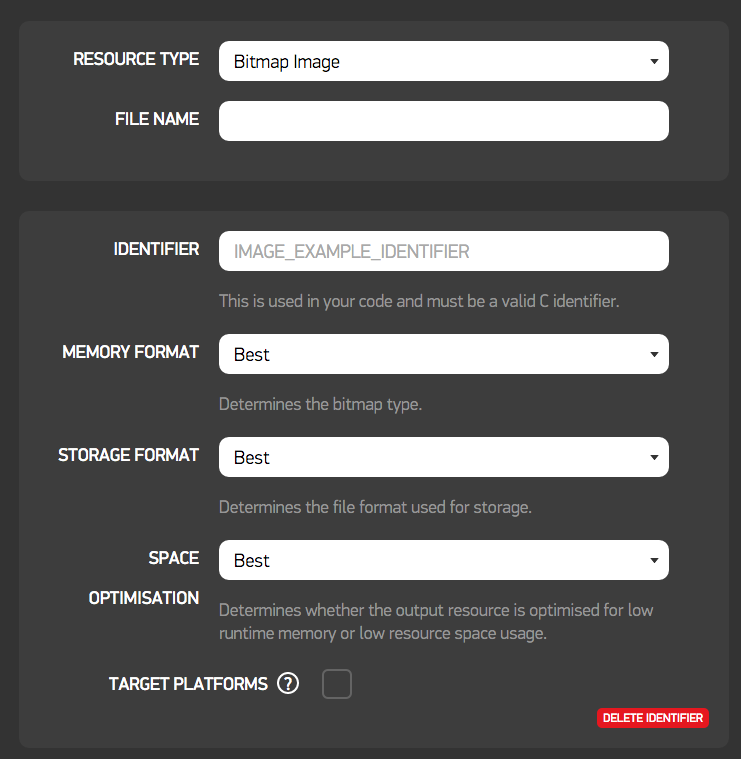Click the low runtime memory description text

[x=436, y=621]
